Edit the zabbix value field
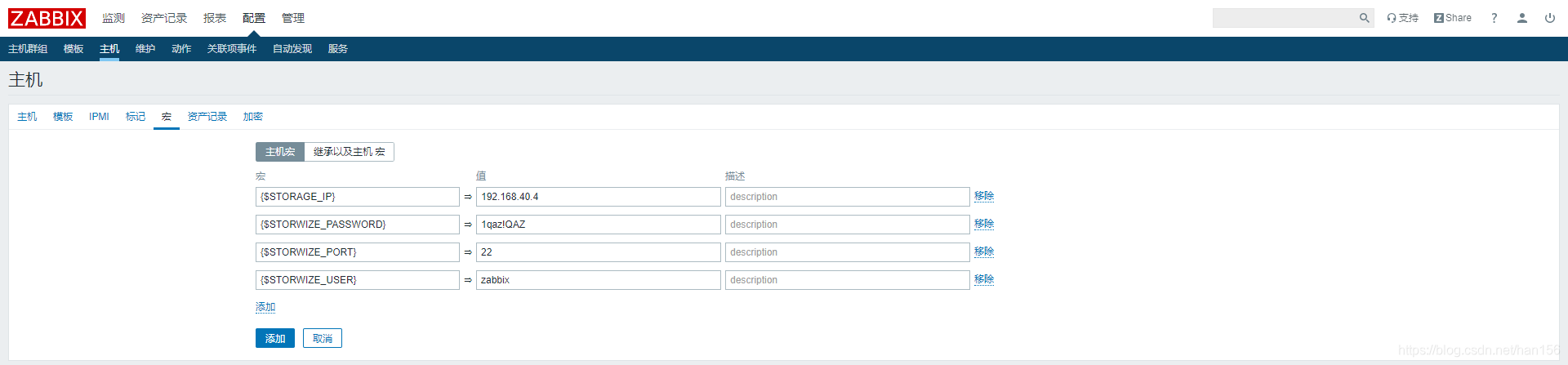The height and width of the screenshot is (365, 1568). pos(599,280)
